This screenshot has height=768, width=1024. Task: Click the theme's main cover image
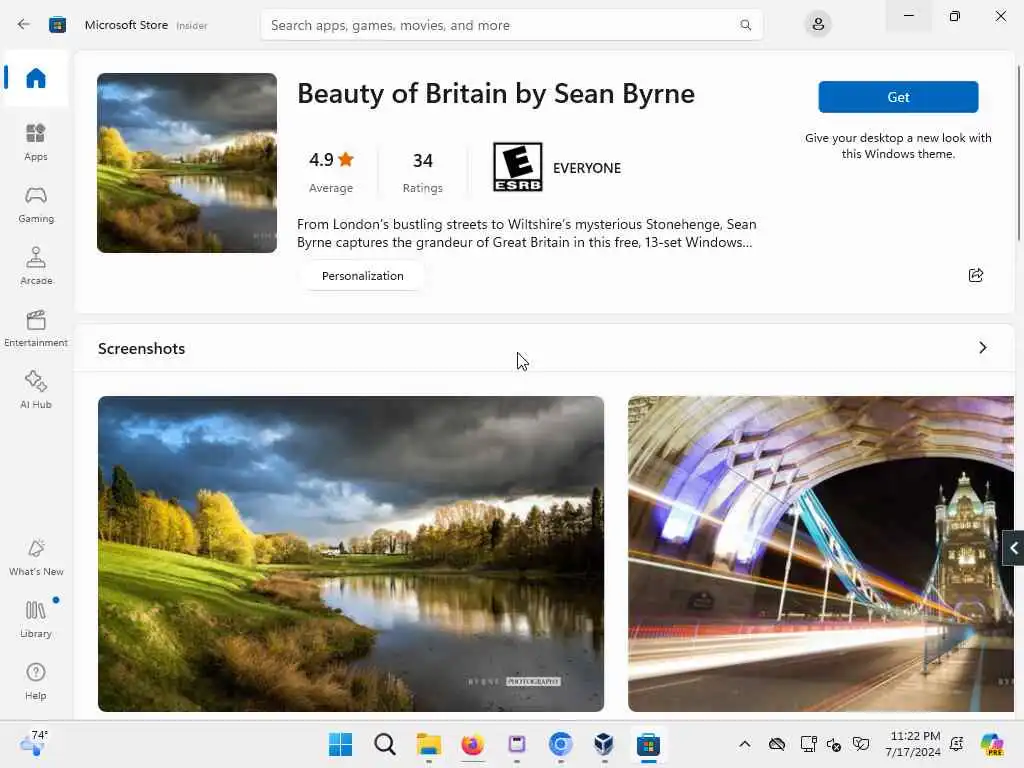[x=187, y=163]
